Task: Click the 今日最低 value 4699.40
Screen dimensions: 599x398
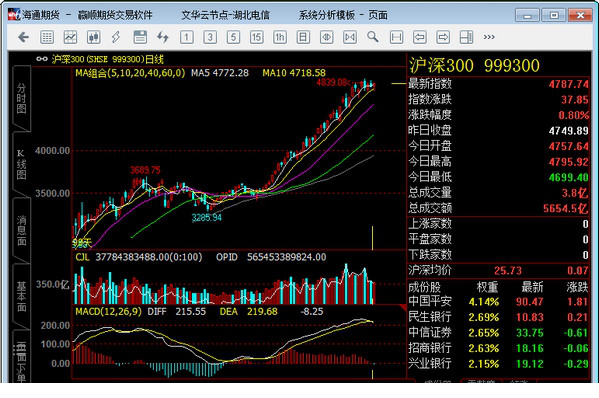Action: click(568, 178)
